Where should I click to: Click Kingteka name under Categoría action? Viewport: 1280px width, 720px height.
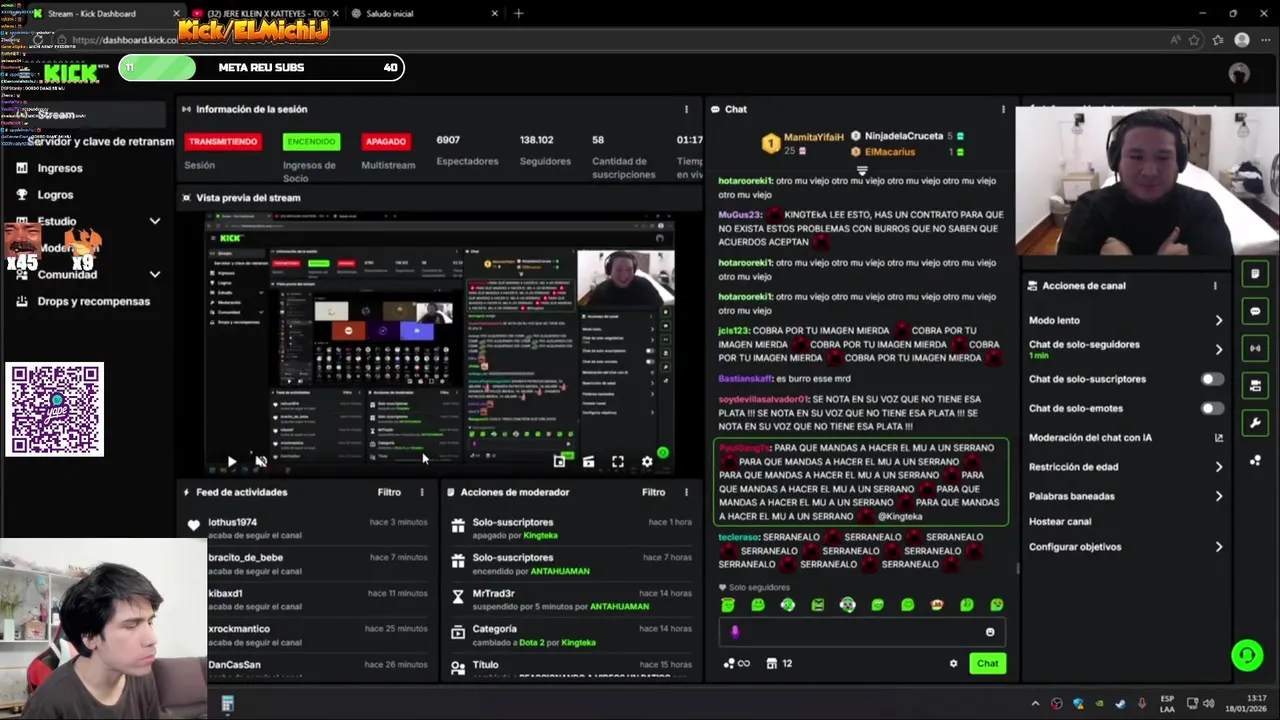tap(578, 642)
